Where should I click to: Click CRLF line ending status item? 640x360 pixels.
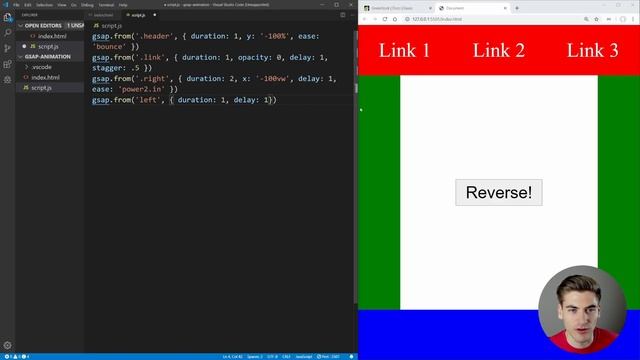pos(287,357)
